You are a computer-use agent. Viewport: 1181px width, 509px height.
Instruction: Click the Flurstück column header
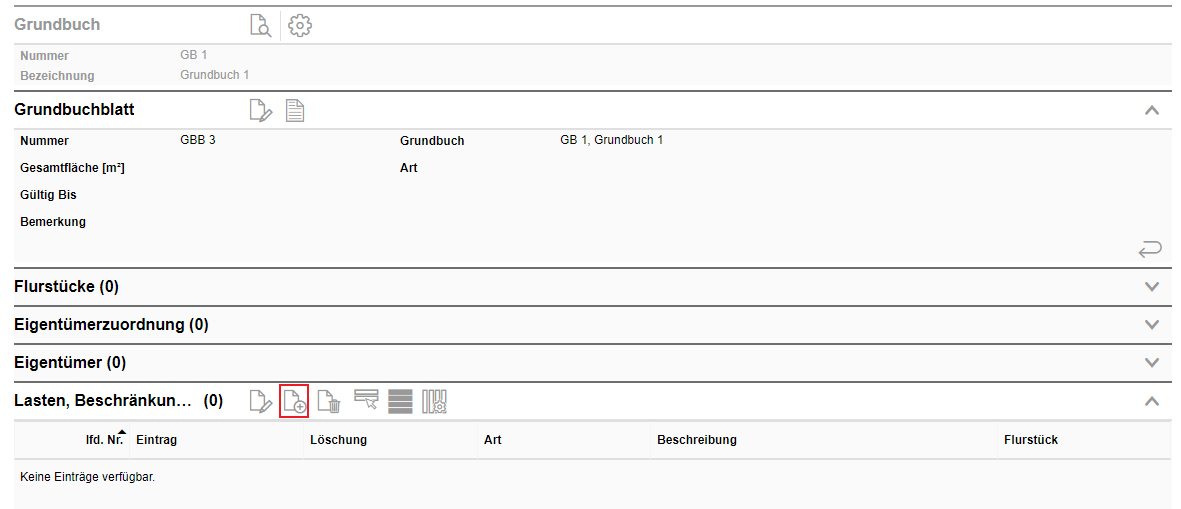click(1030, 440)
